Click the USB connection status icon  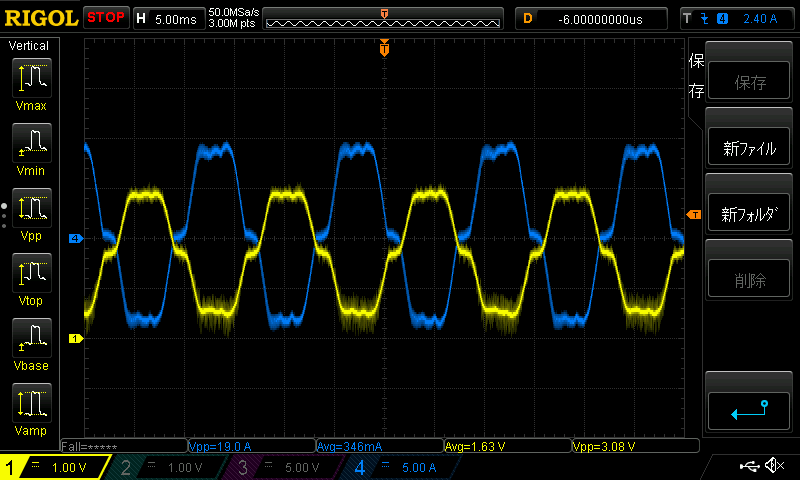pyautogui.click(x=749, y=465)
